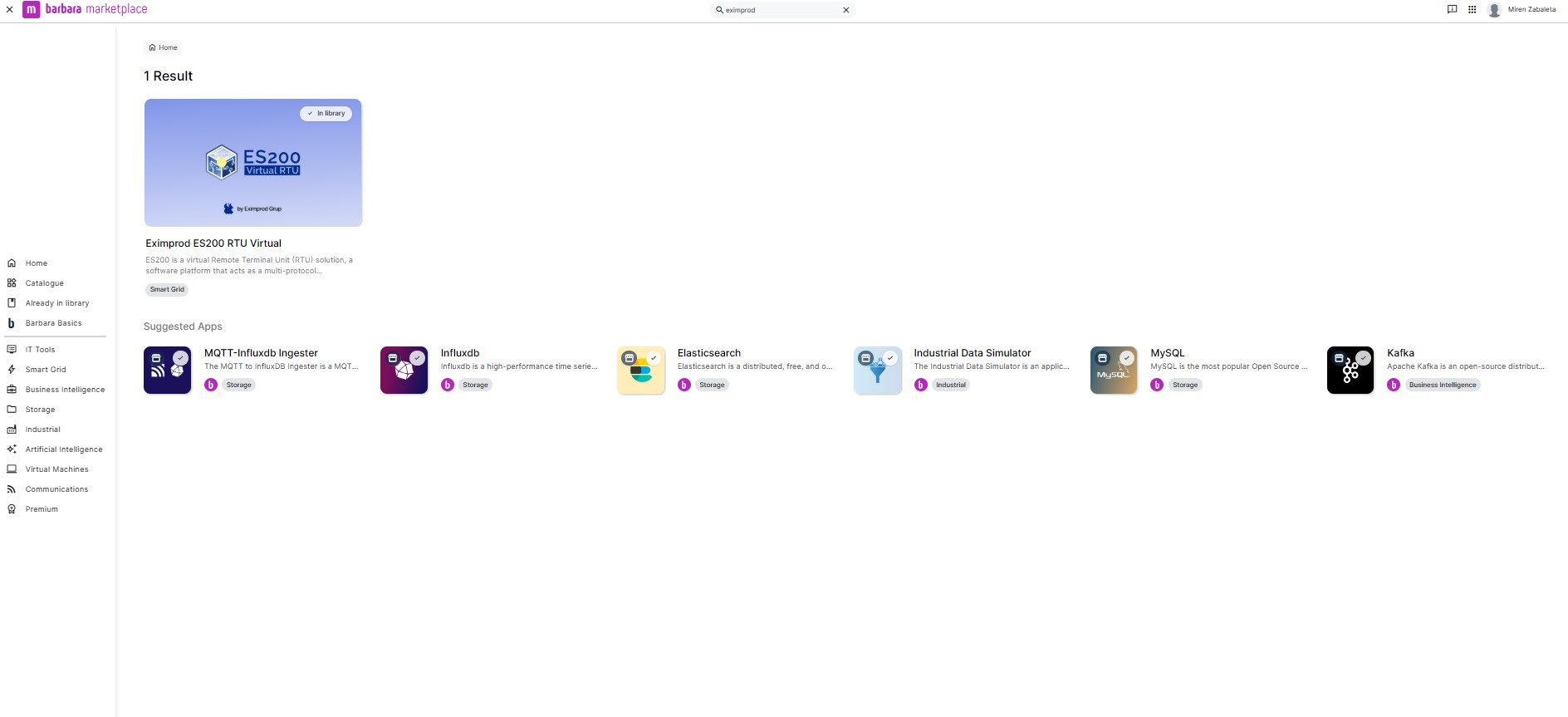
Task: Open Catalogue in the sidebar
Action: [x=44, y=283]
